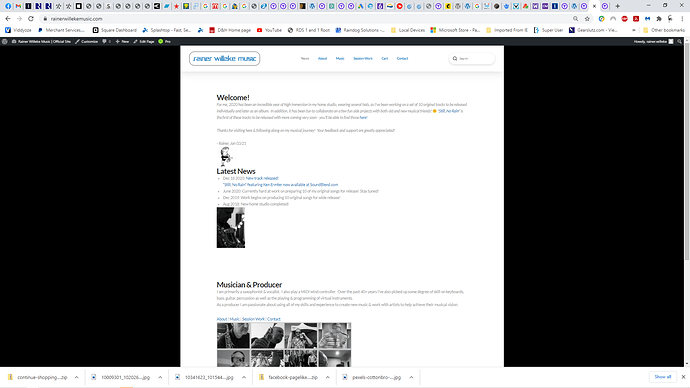Click the green Pro item in admin bar

(165, 41)
